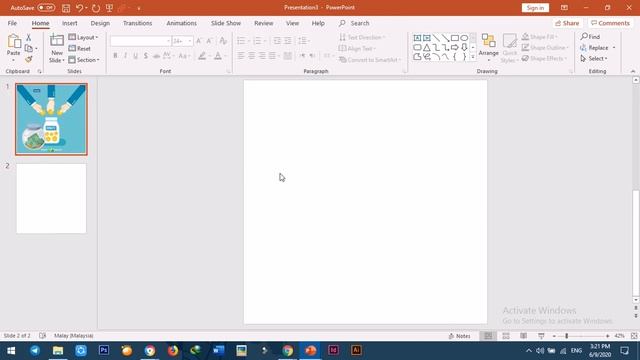Open Word from the taskbar

(x=218, y=350)
